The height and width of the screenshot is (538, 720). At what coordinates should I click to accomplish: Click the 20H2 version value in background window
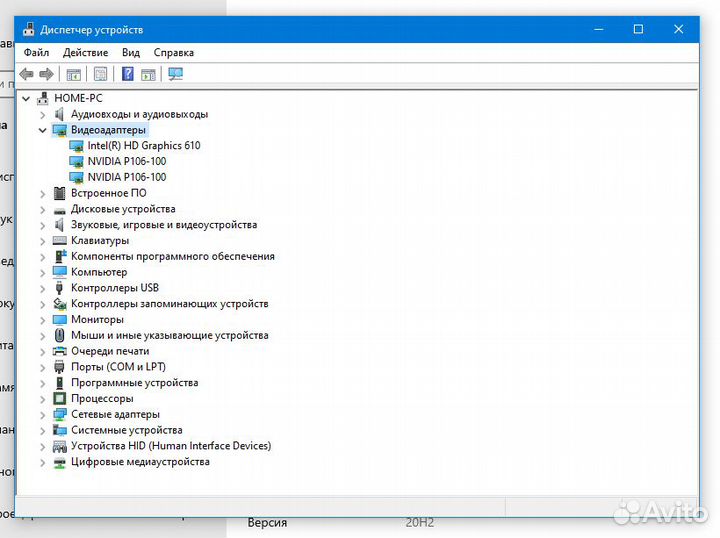coord(420,523)
